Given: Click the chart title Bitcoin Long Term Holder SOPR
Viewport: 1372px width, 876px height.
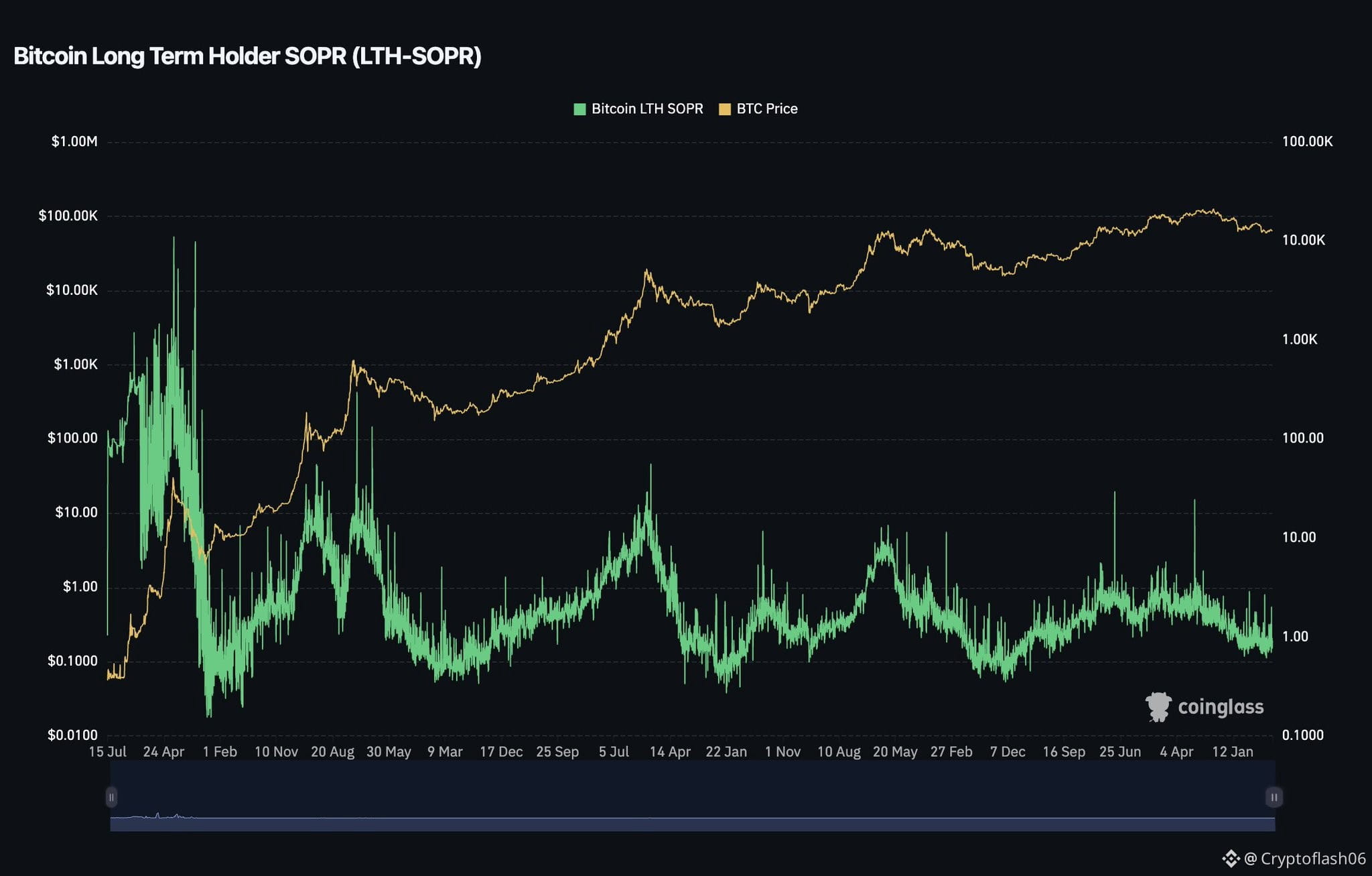Looking at the screenshot, I should click(247, 56).
